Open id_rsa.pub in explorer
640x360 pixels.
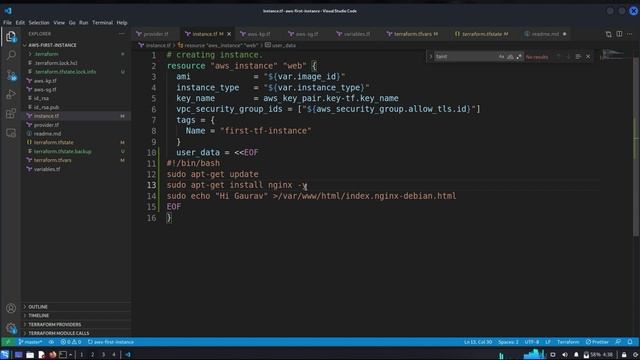click(x=76, y=107)
